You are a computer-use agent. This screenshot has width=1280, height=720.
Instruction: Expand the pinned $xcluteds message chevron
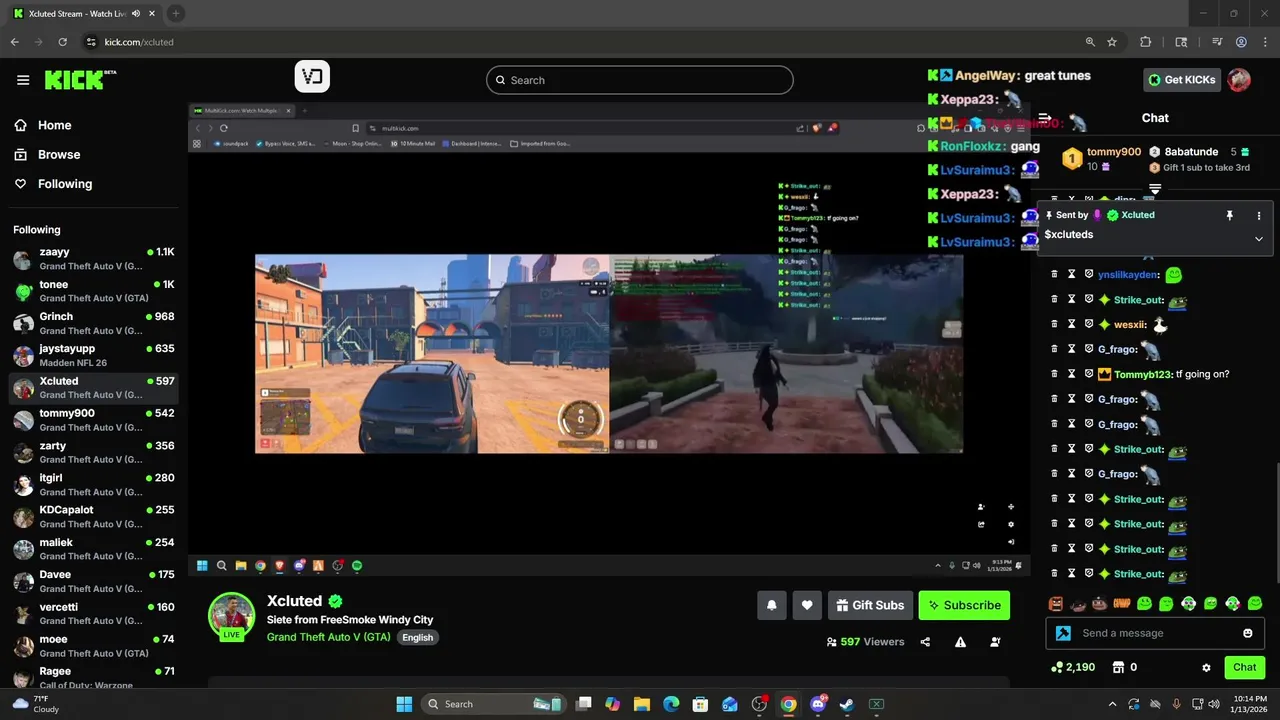point(1259,239)
